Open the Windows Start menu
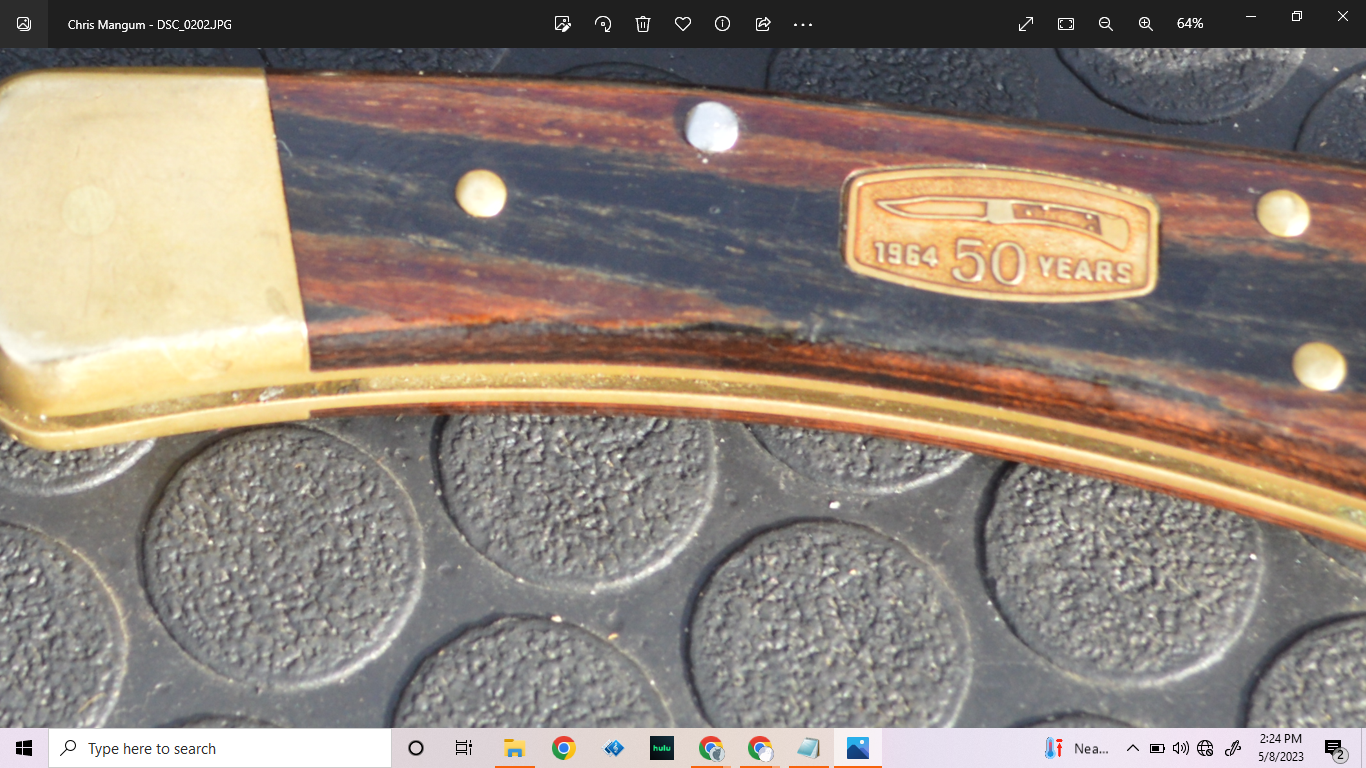Image resolution: width=1366 pixels, height=768 pixels. coord(24,748)
